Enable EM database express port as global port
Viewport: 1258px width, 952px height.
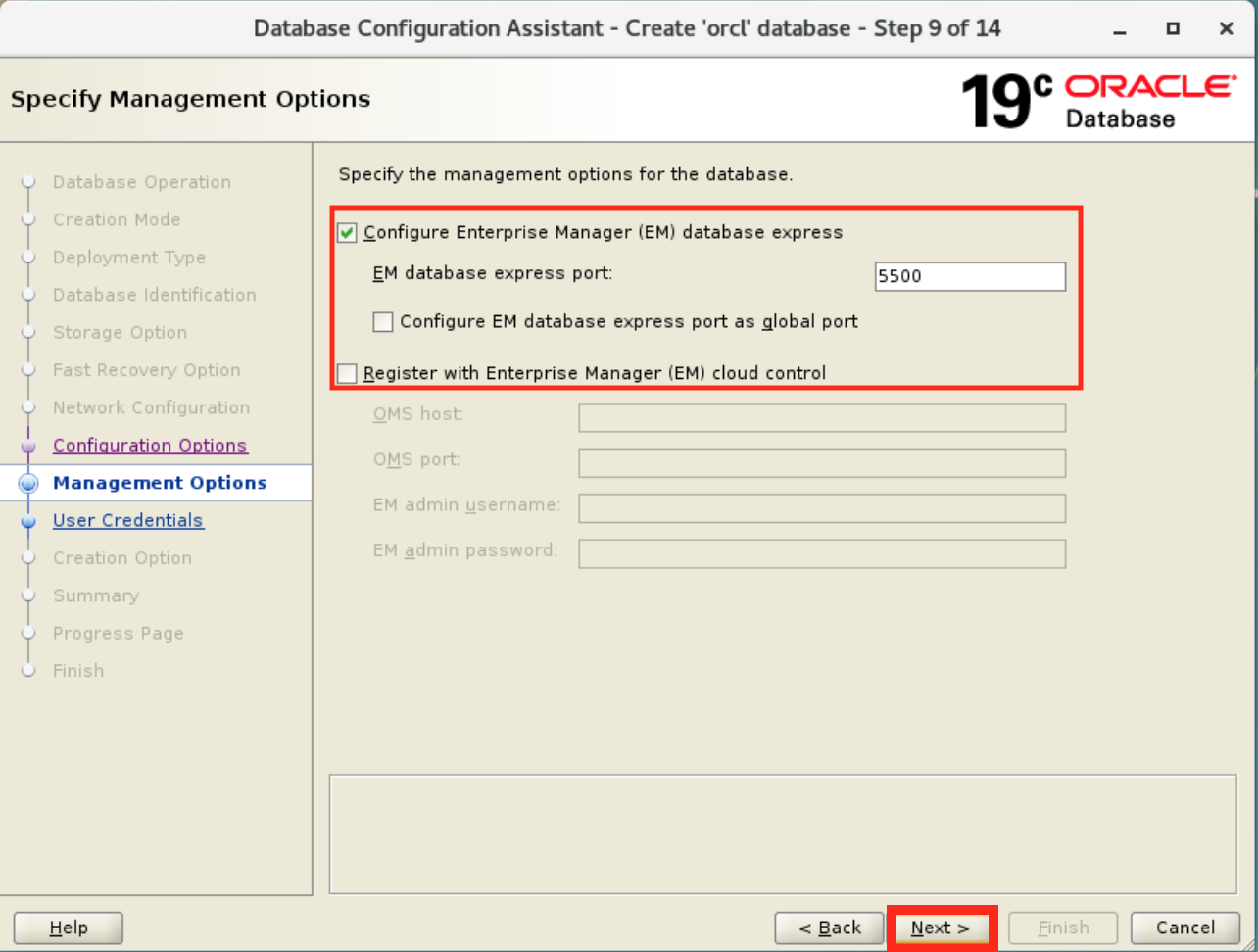click(383, 322)
